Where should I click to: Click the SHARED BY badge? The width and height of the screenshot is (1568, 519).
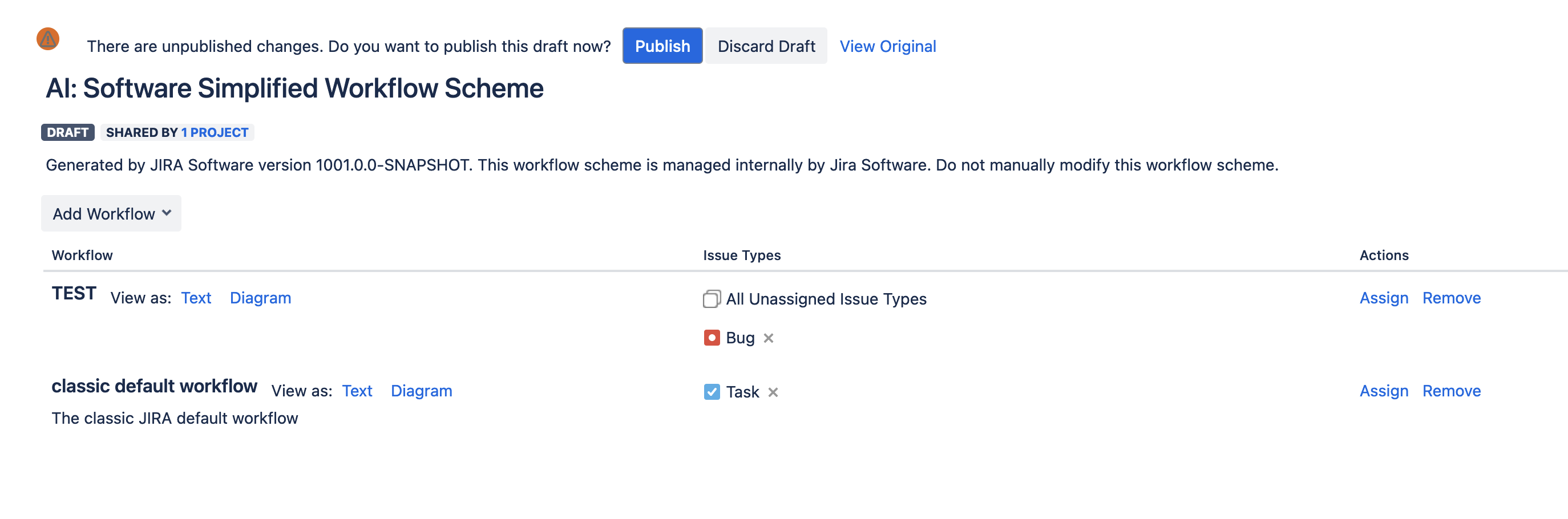(141, 132)
